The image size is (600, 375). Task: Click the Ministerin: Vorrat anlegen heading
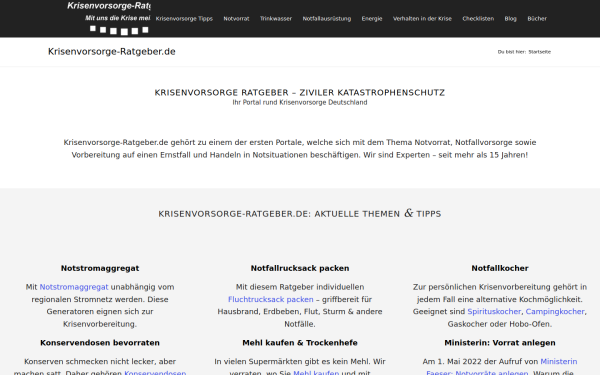[500, 343]
